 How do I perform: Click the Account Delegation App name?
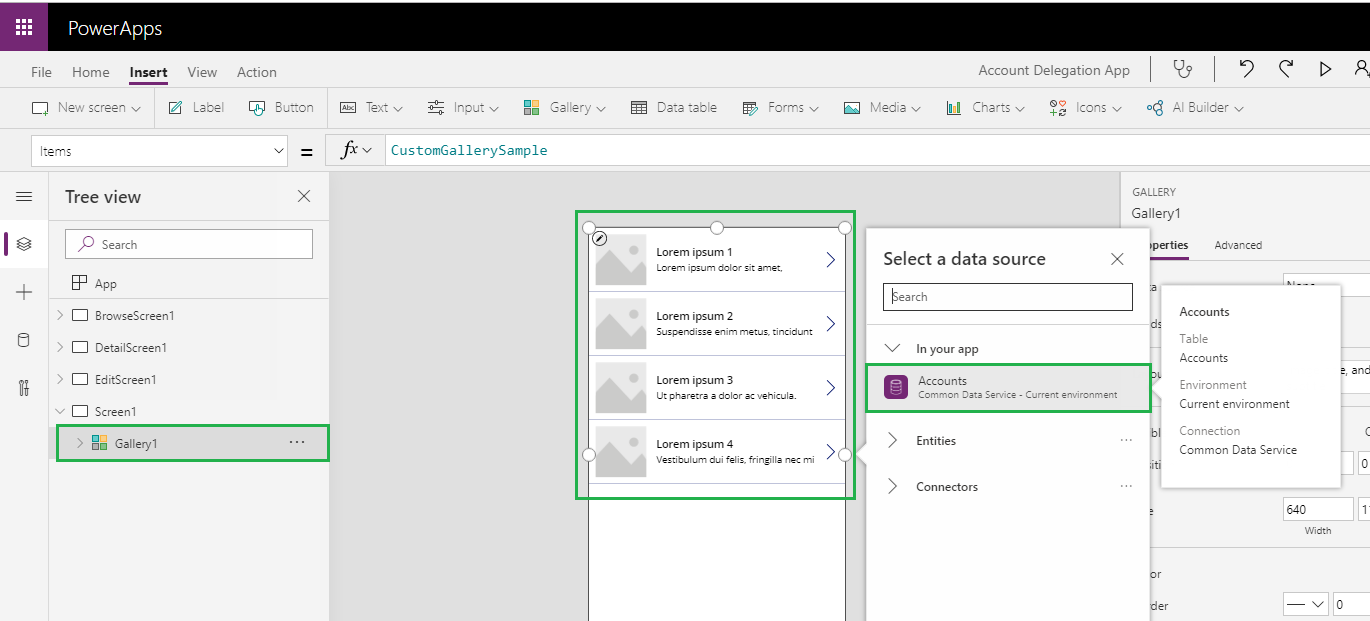pos(1054,70)
